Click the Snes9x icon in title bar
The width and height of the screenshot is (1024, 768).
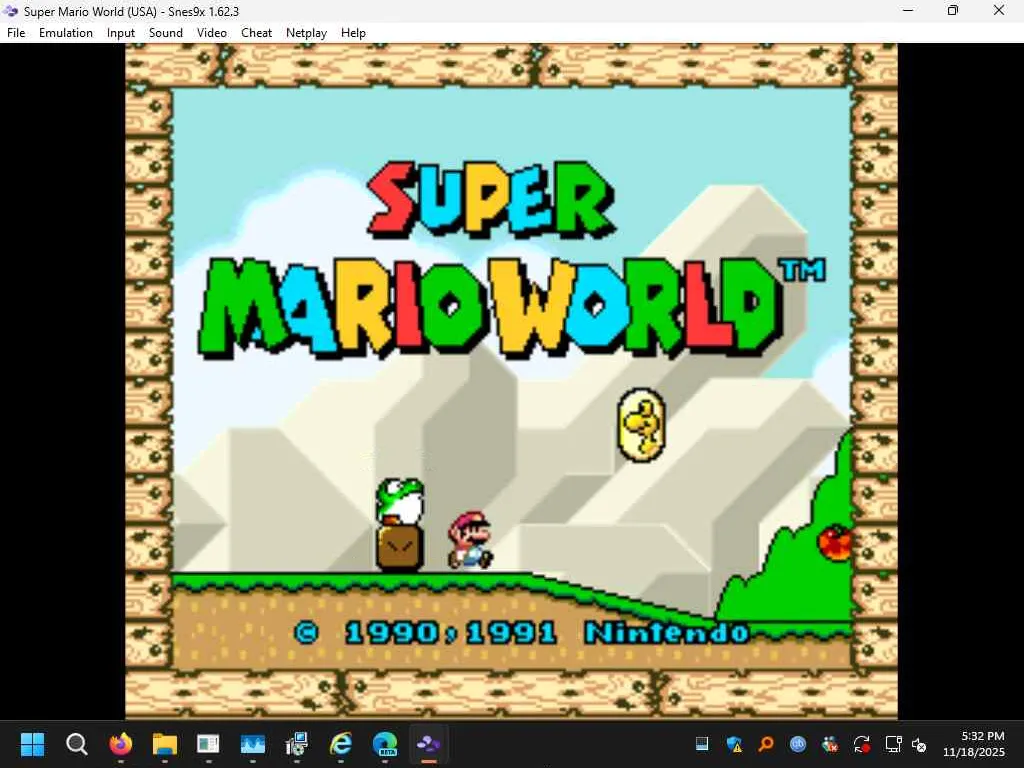point(10,11)
